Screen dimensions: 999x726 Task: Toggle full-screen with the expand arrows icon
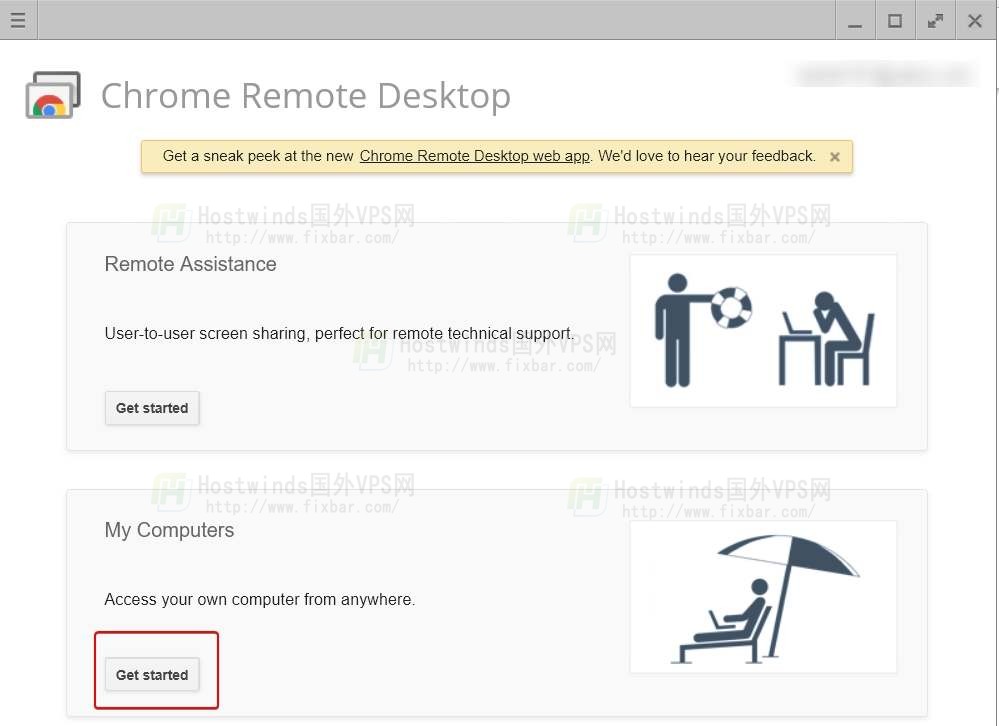coord(935,20)
